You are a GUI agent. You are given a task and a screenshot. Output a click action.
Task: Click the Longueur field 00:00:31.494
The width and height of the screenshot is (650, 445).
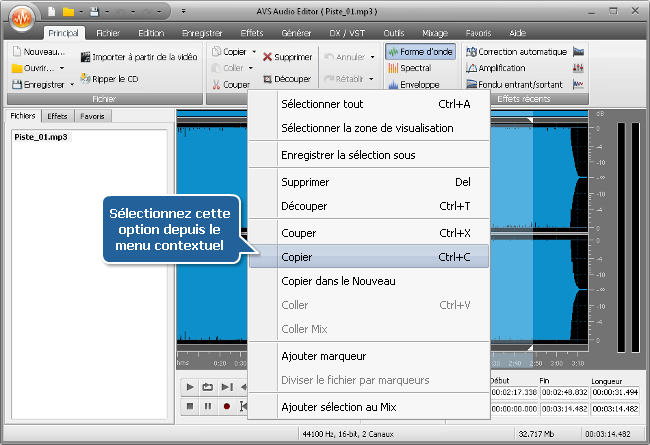615,392
